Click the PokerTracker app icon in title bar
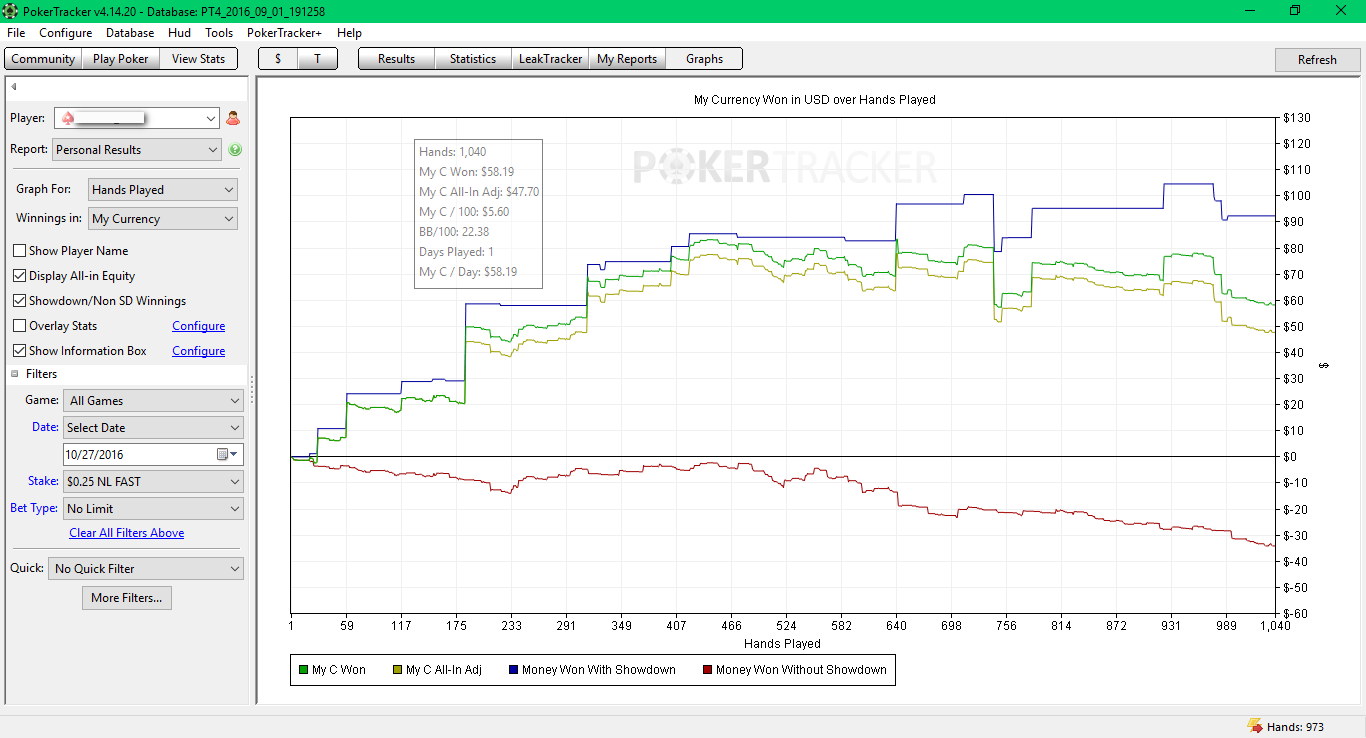Image resolution: width=1366 pixels, height=738 pixels. 11,11
